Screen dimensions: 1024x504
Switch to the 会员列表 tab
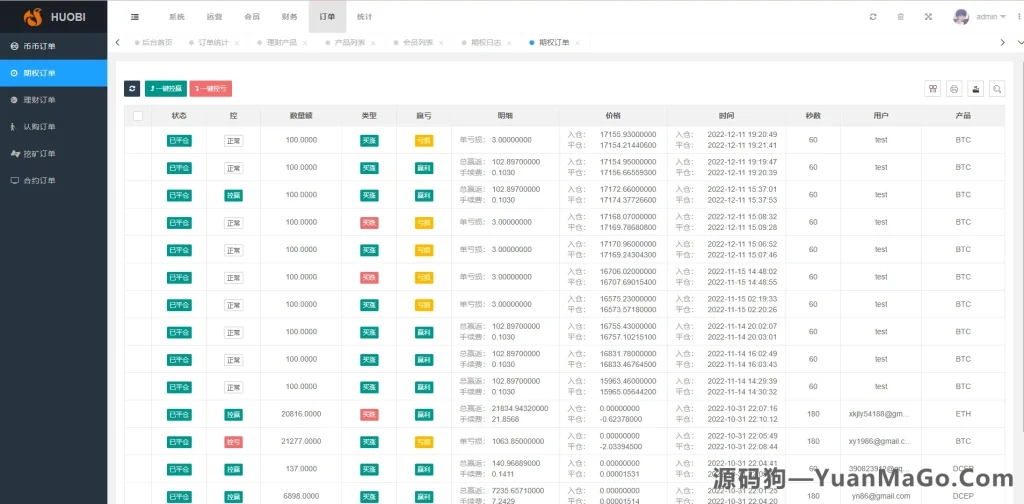pyautogui.click(x=418, y=42)
